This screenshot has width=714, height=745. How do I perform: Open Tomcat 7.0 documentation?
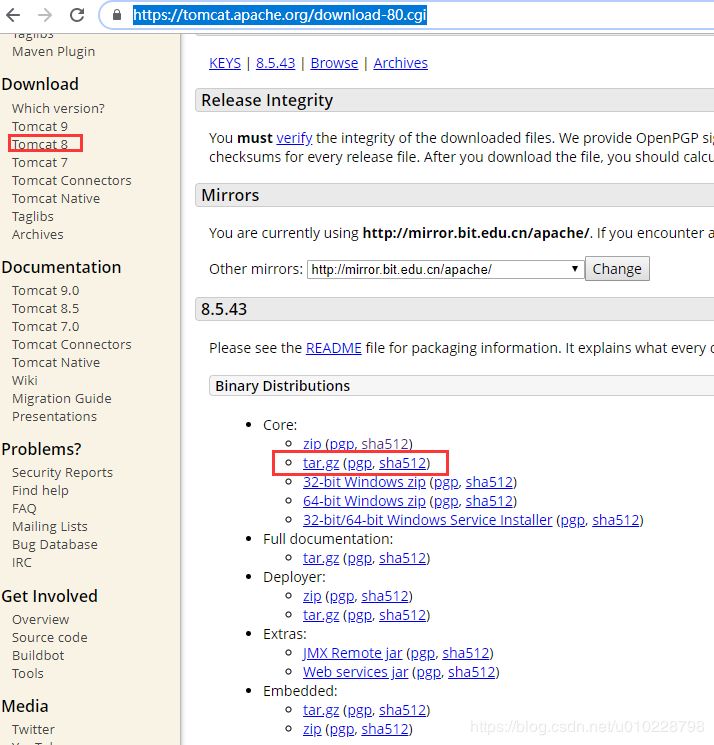pos(46,327)
